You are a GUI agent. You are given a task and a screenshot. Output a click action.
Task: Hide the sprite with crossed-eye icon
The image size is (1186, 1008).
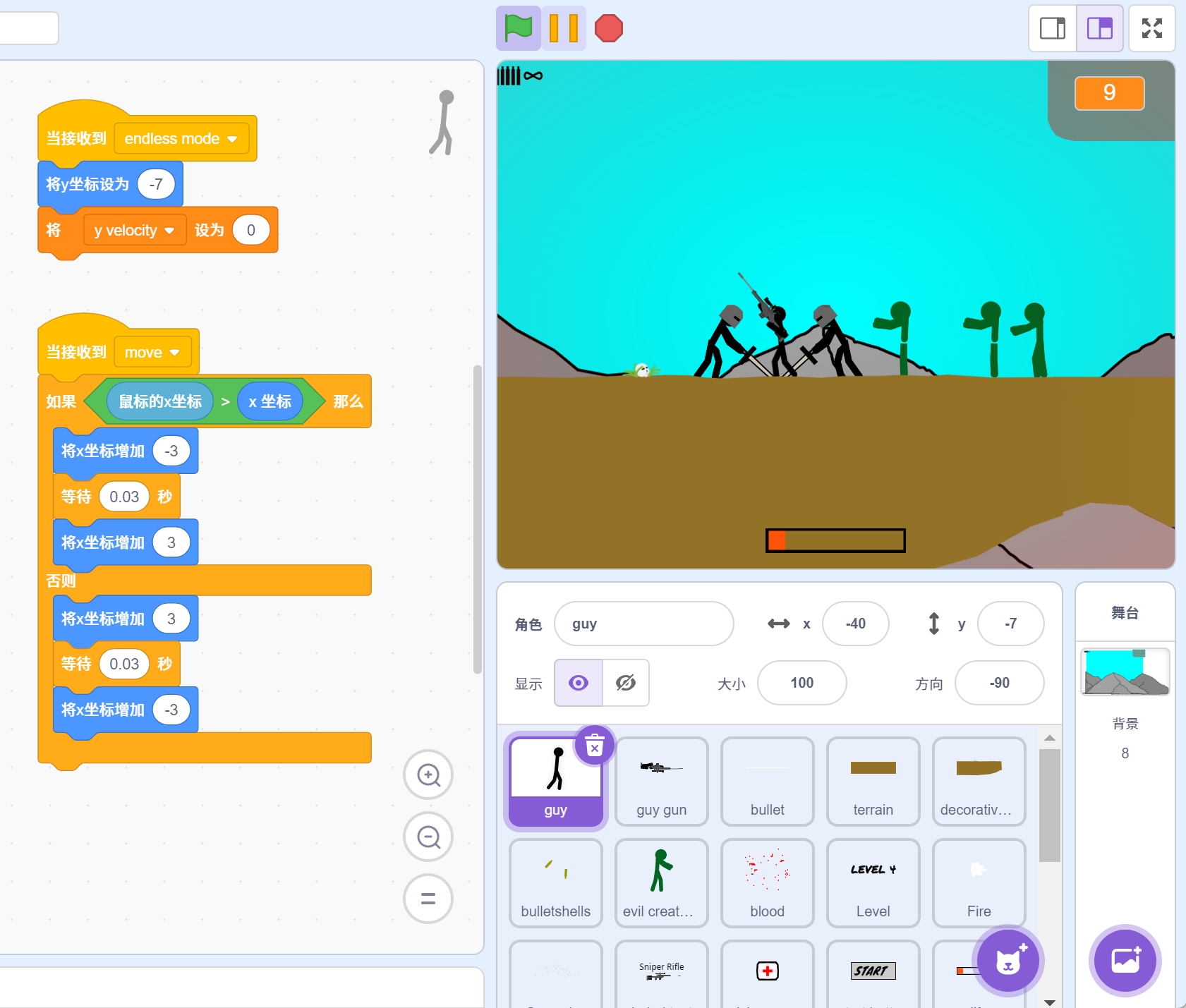tap(626, 683)
